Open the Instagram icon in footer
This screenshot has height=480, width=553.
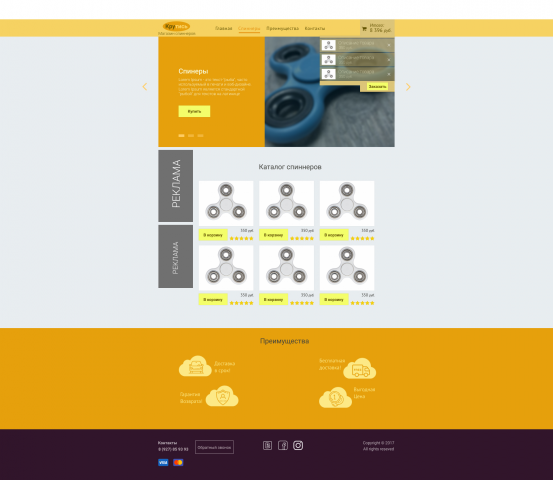298,445
